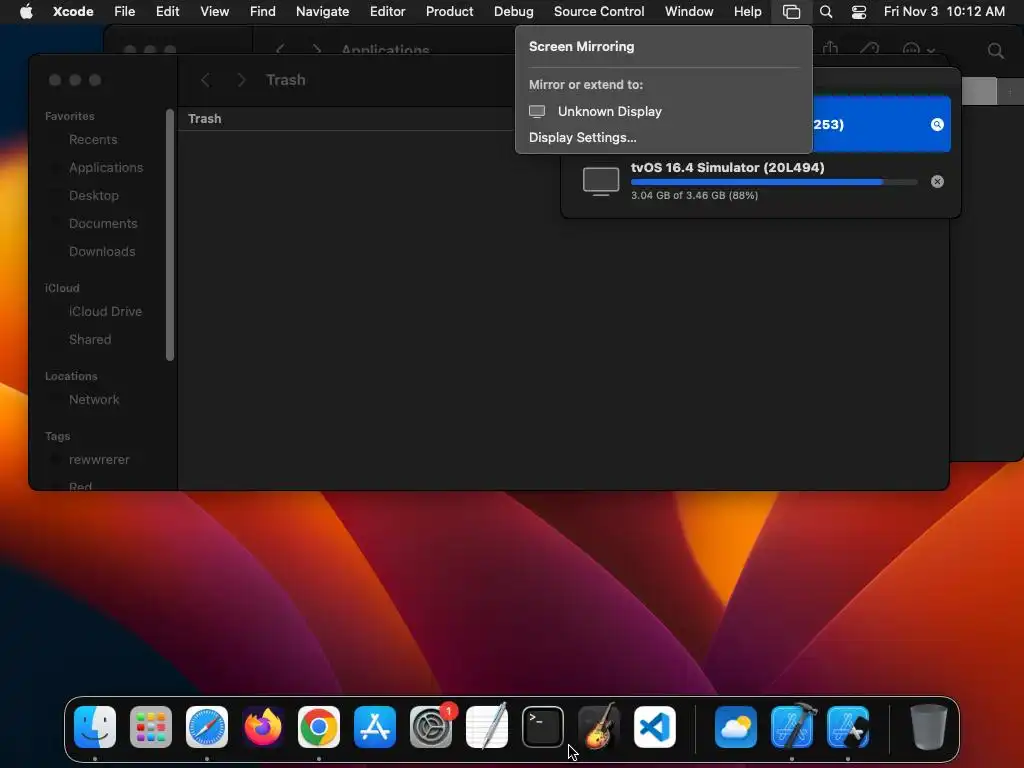The height and width of the screenshot is (768, 1024).
Task: Click the tvOS 16.4 Simulator progress bar
Action: [x=774, y=182]
